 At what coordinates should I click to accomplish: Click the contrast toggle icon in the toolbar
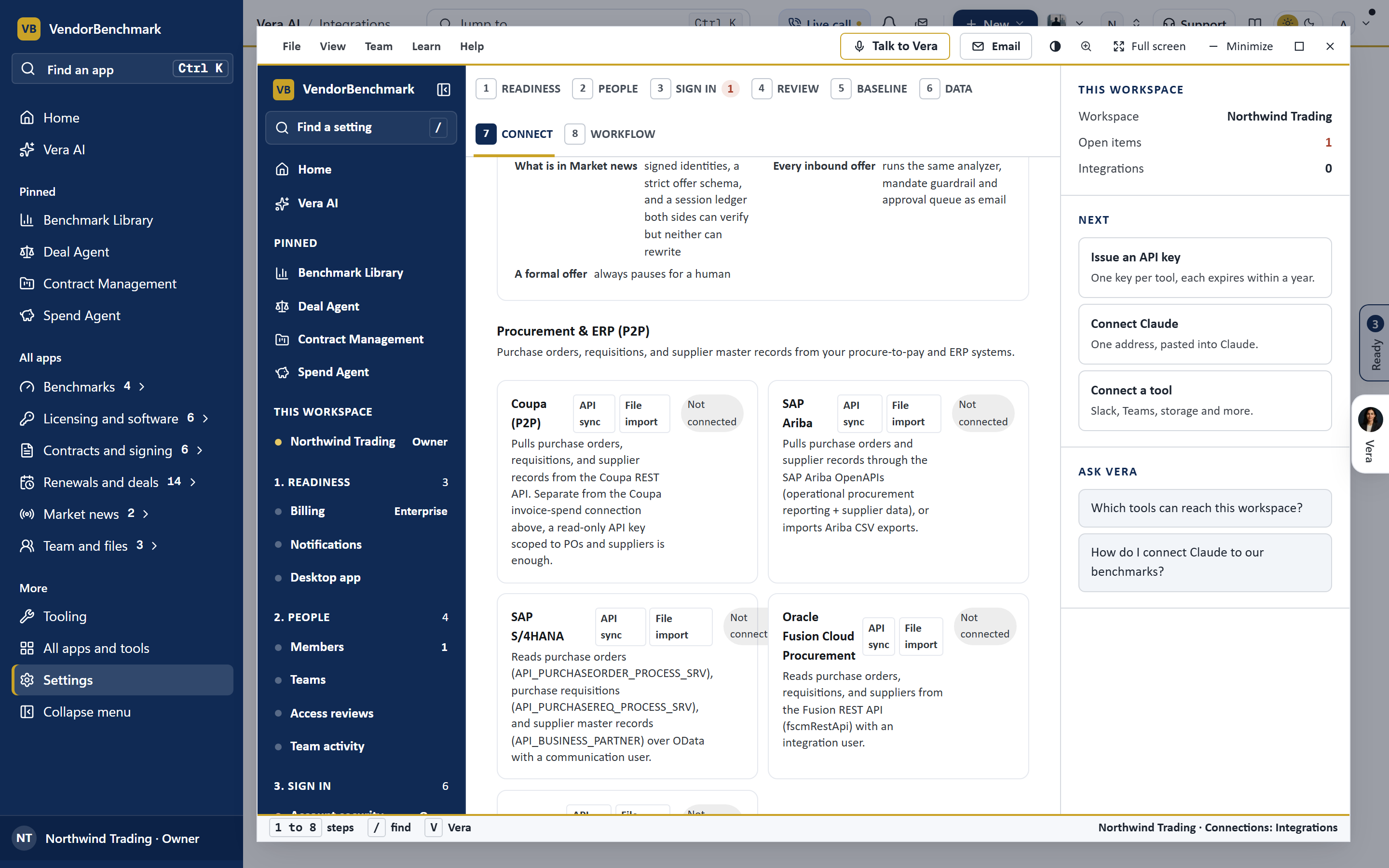point(1055,46)
